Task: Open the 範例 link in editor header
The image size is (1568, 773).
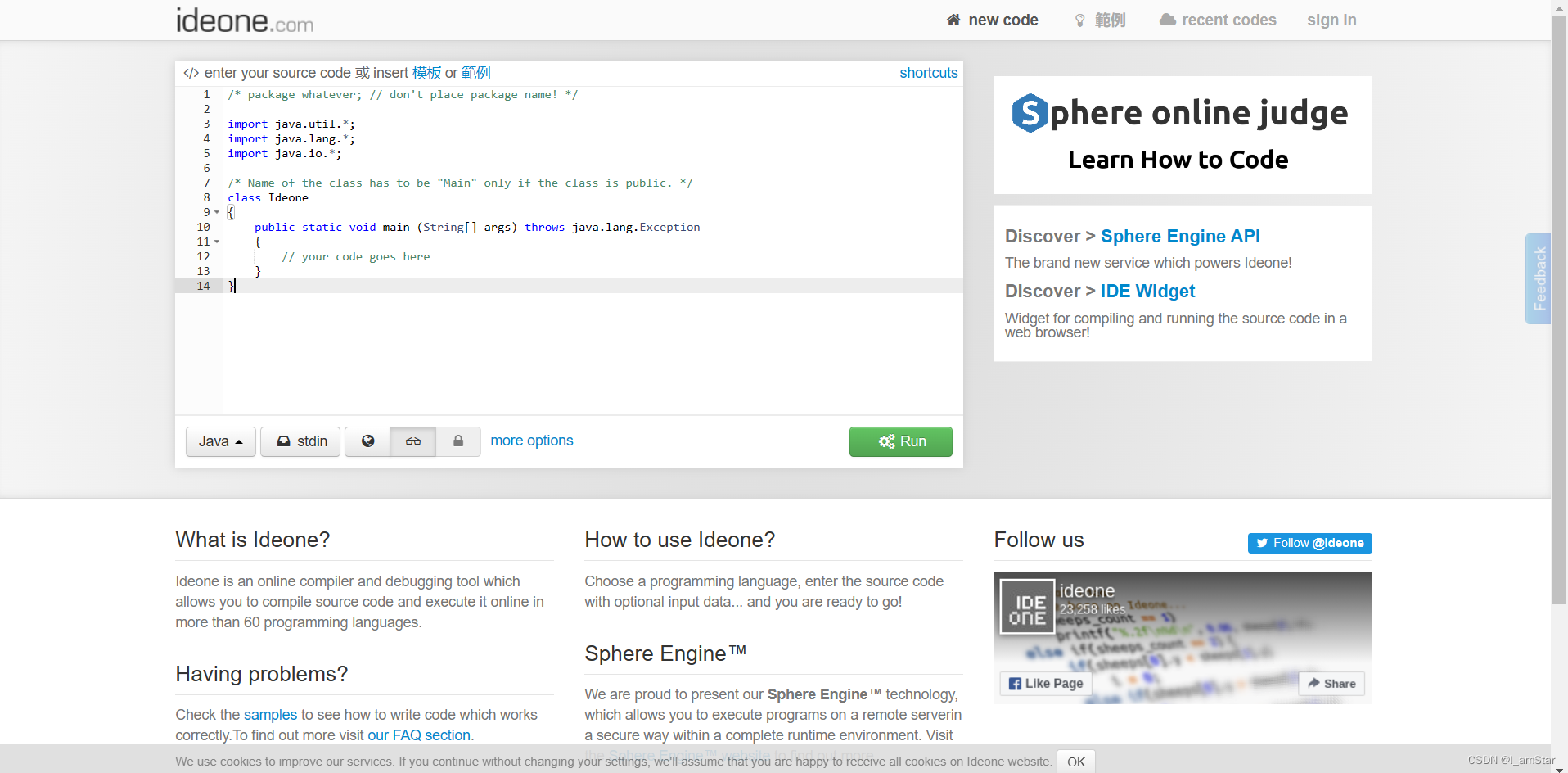Action: 475,73
